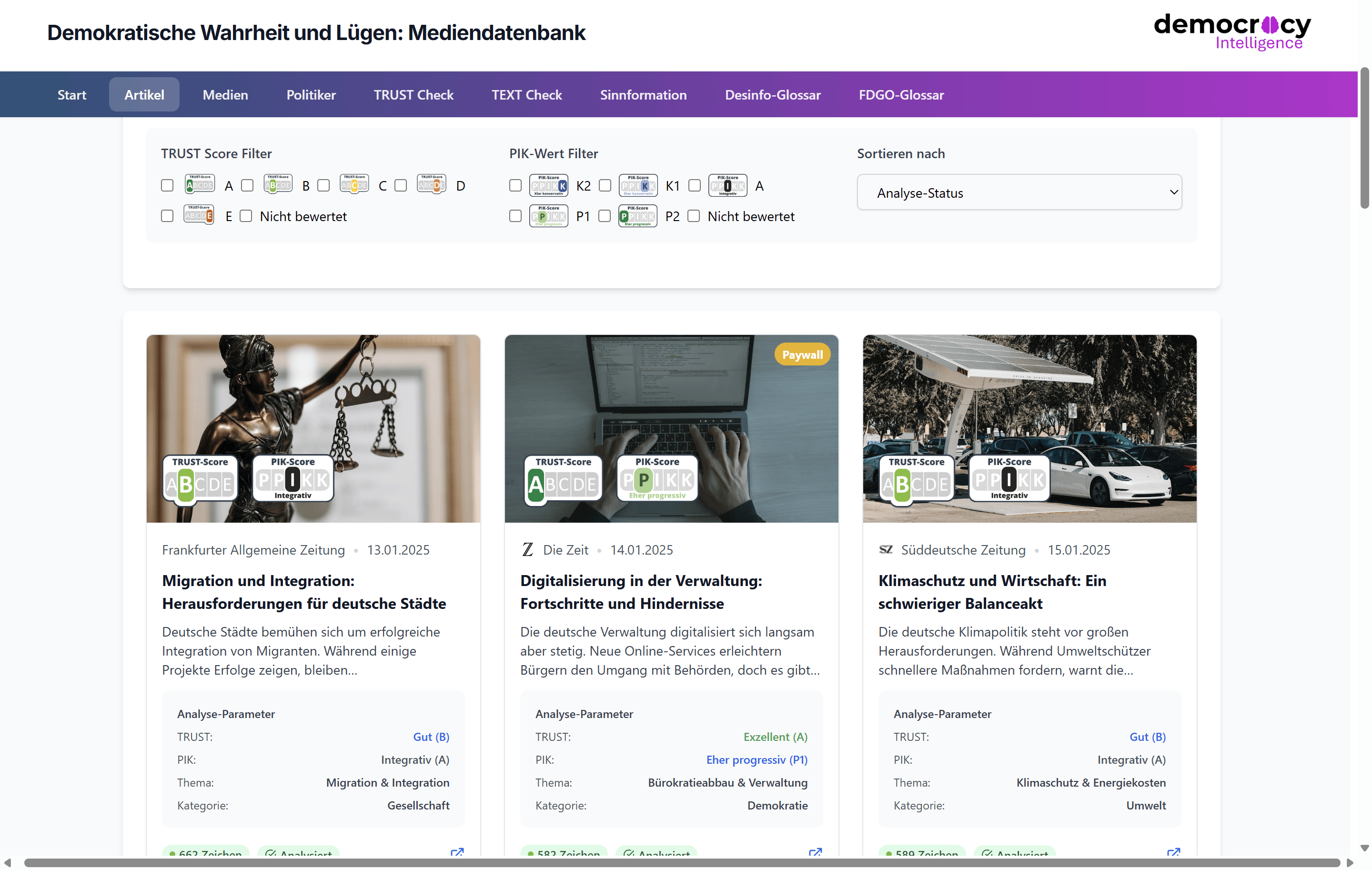The height and width of the screenshot is (870, 1372).
Task: Open article Klimaschutz und Wirtschaft headline
Action: click(992, 592)
